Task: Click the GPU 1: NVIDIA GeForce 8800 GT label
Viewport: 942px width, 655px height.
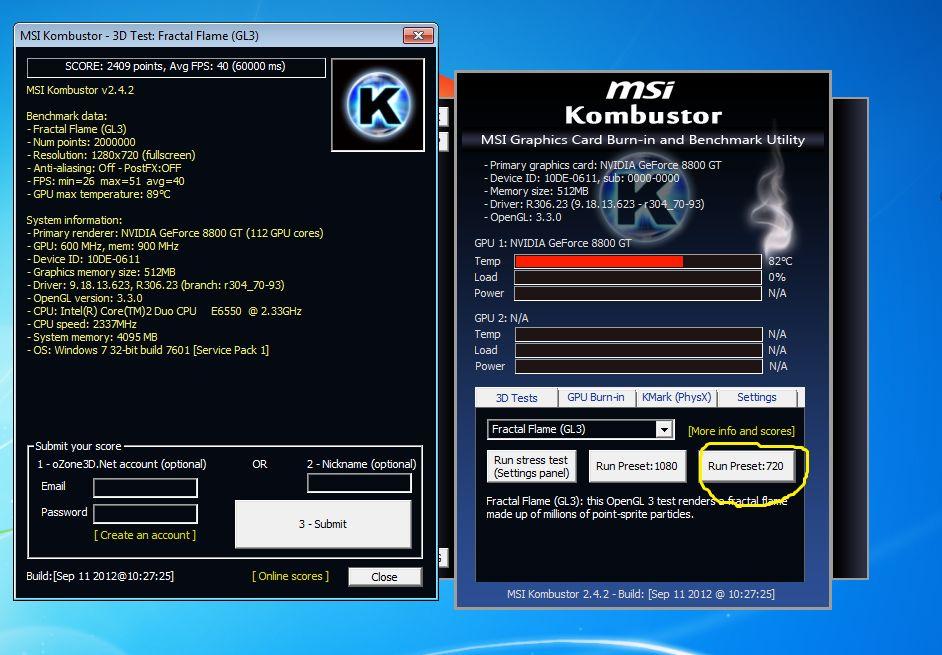Action: pos(553,243)
